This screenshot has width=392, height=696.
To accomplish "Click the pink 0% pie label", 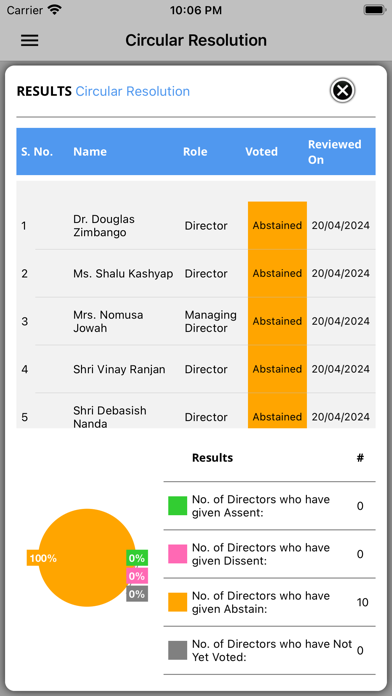I will click(x=137, y=576).
